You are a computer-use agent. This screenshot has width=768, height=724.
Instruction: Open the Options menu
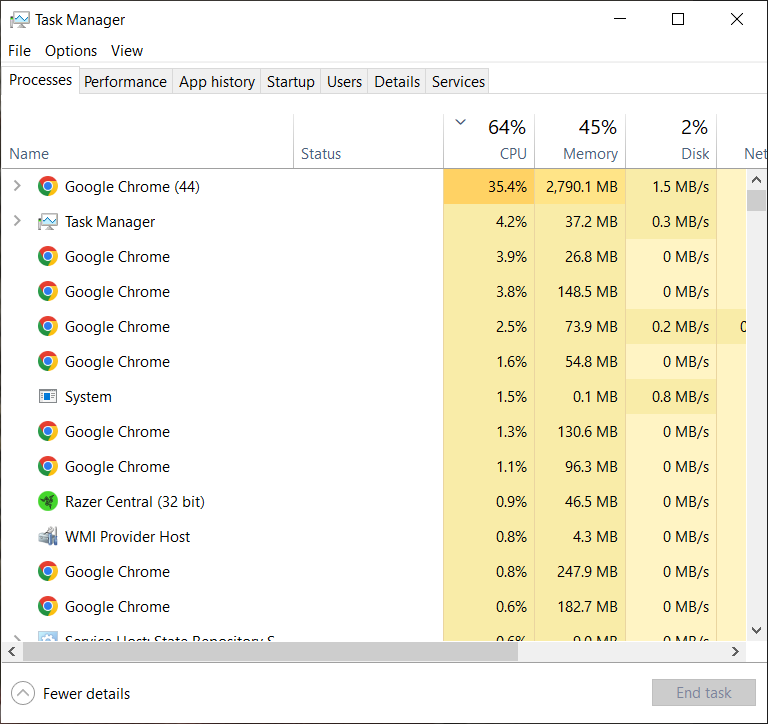pos(71,51)
